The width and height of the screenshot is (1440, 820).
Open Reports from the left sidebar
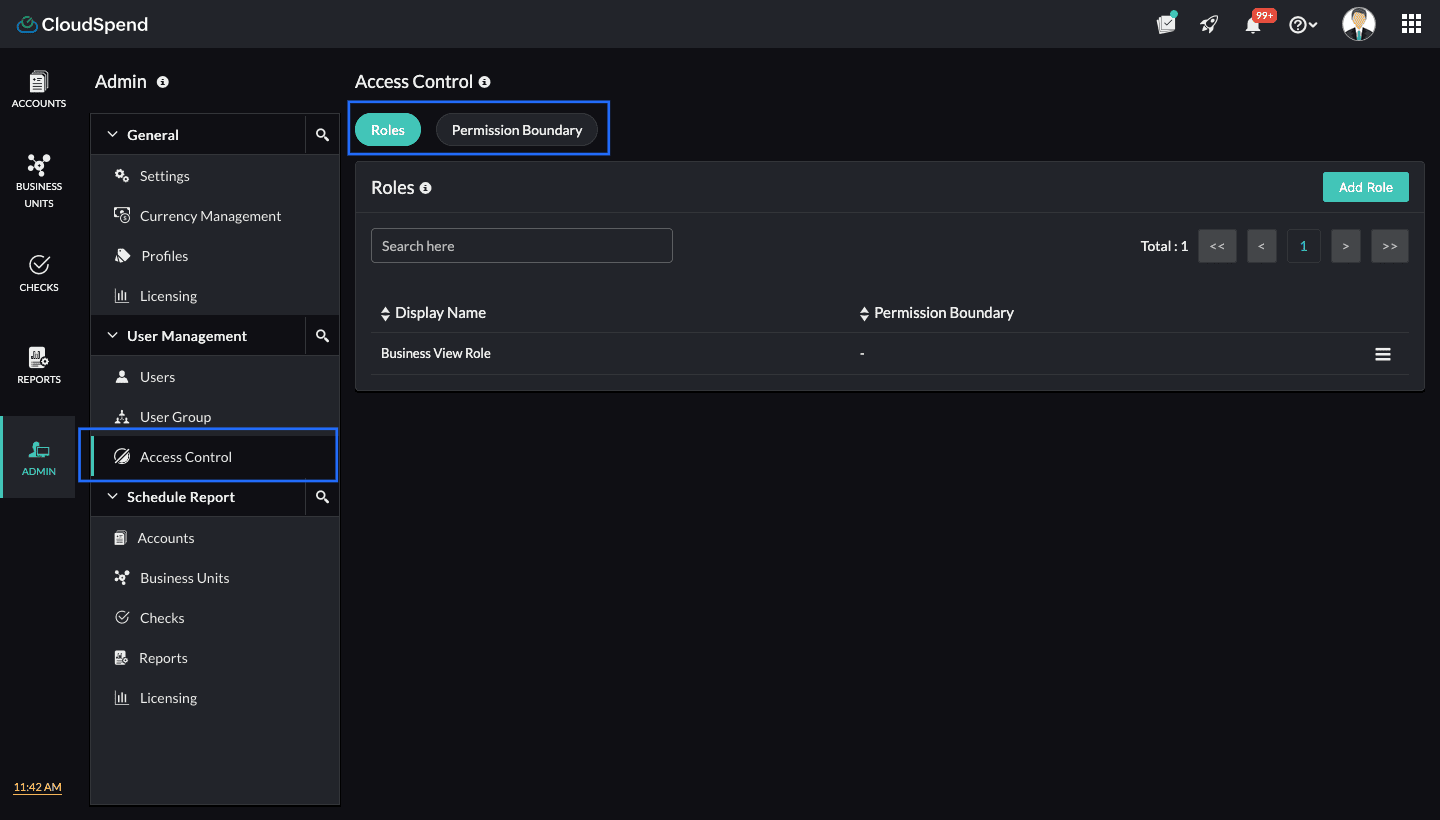[39, 365]
